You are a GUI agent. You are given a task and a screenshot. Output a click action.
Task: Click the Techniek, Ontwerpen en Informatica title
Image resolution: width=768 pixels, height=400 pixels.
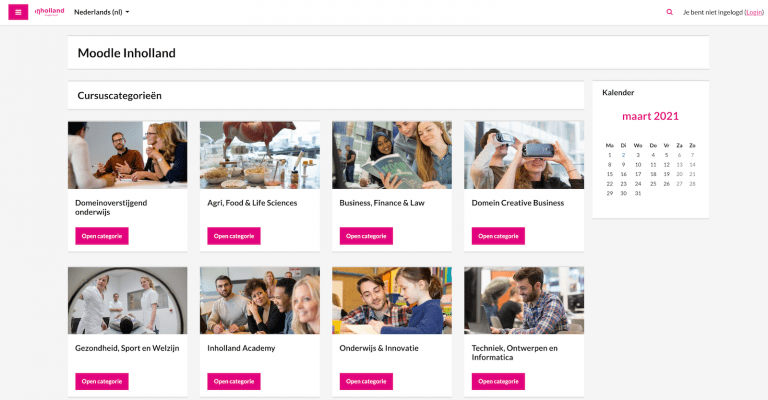pyautogui.click(x=514, y=353)
